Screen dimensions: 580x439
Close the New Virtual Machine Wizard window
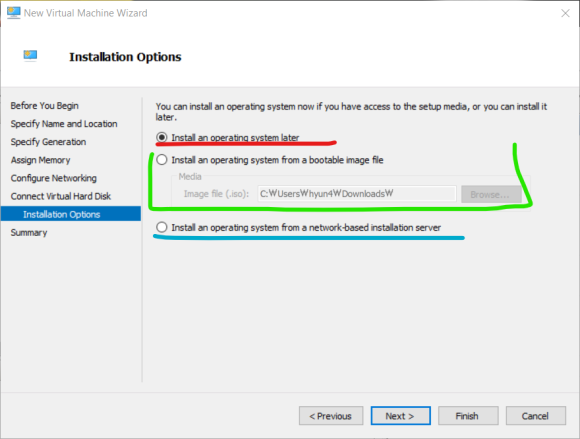pyautogui.click(x=565, y=13)
